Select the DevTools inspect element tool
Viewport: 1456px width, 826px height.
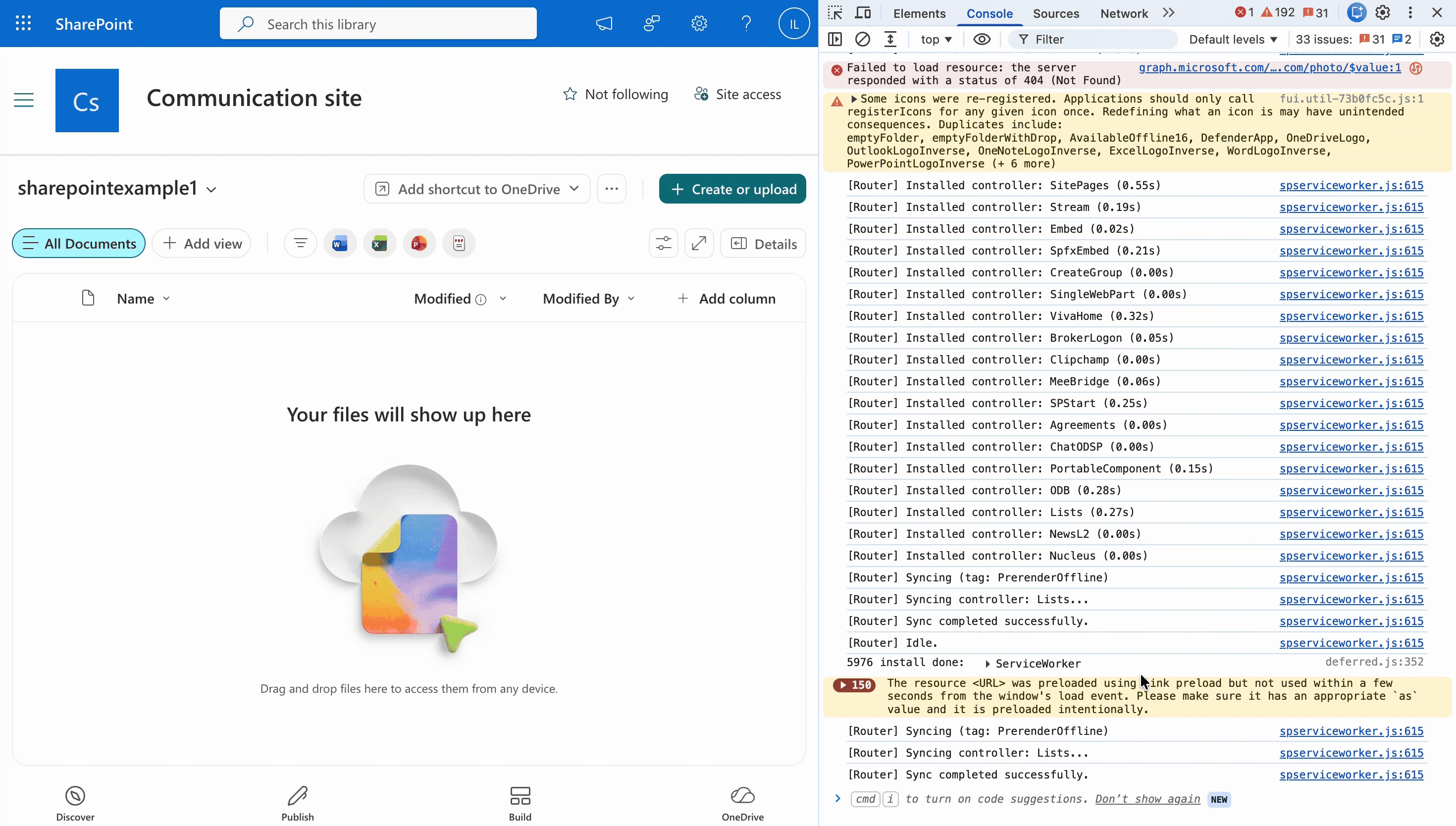[835, 13]
